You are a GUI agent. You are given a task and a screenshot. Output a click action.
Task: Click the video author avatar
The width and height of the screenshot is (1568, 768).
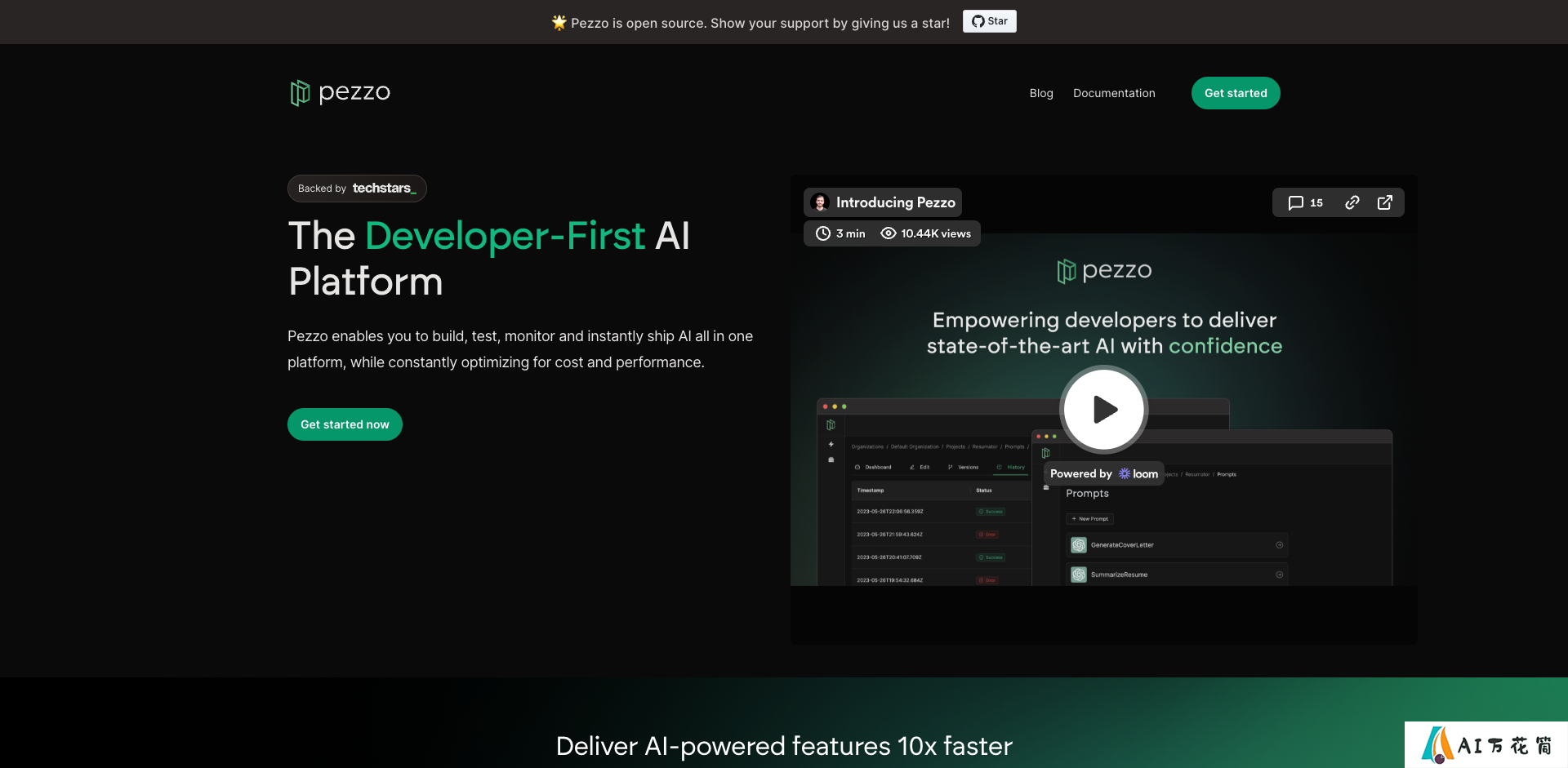(820, 202)
